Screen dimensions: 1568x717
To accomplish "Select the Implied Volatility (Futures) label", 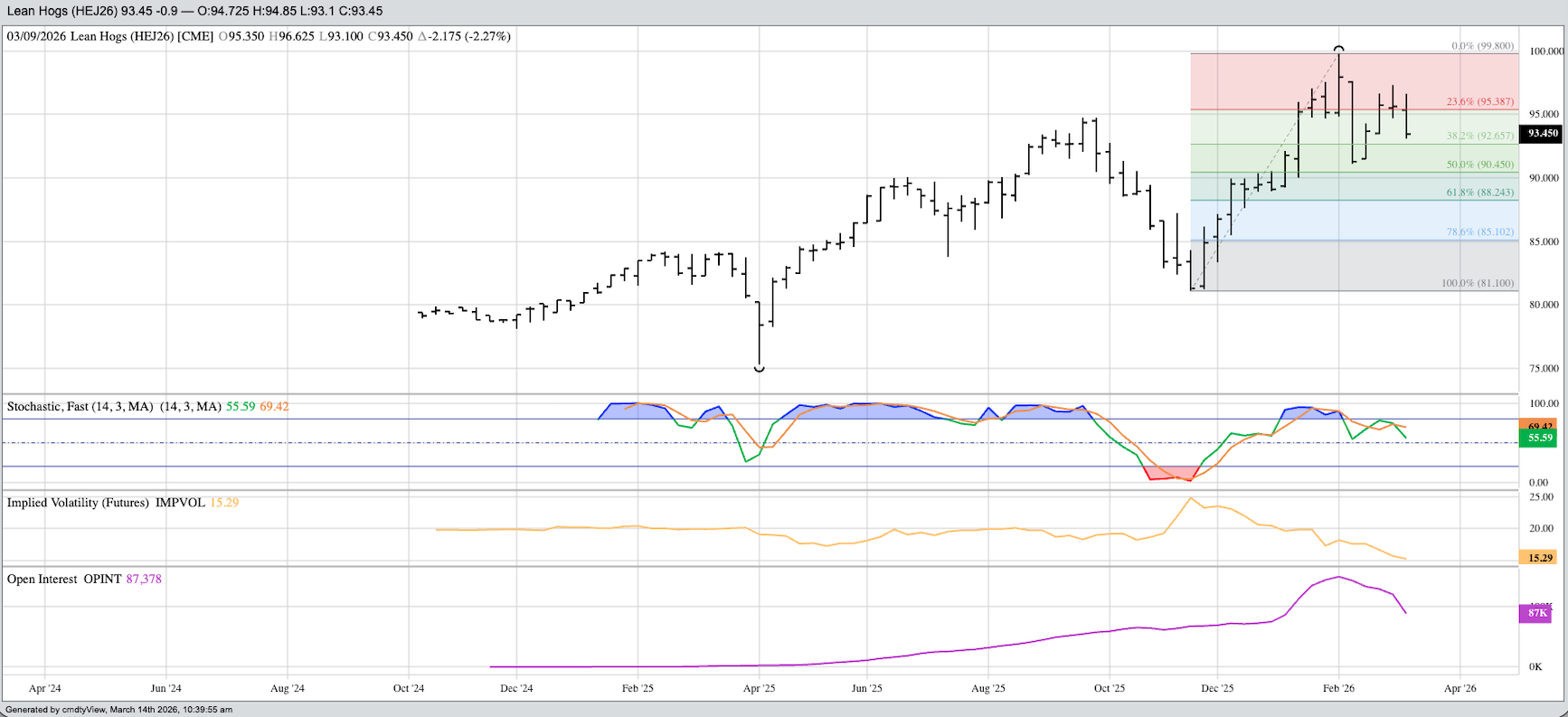I will 78,503.
